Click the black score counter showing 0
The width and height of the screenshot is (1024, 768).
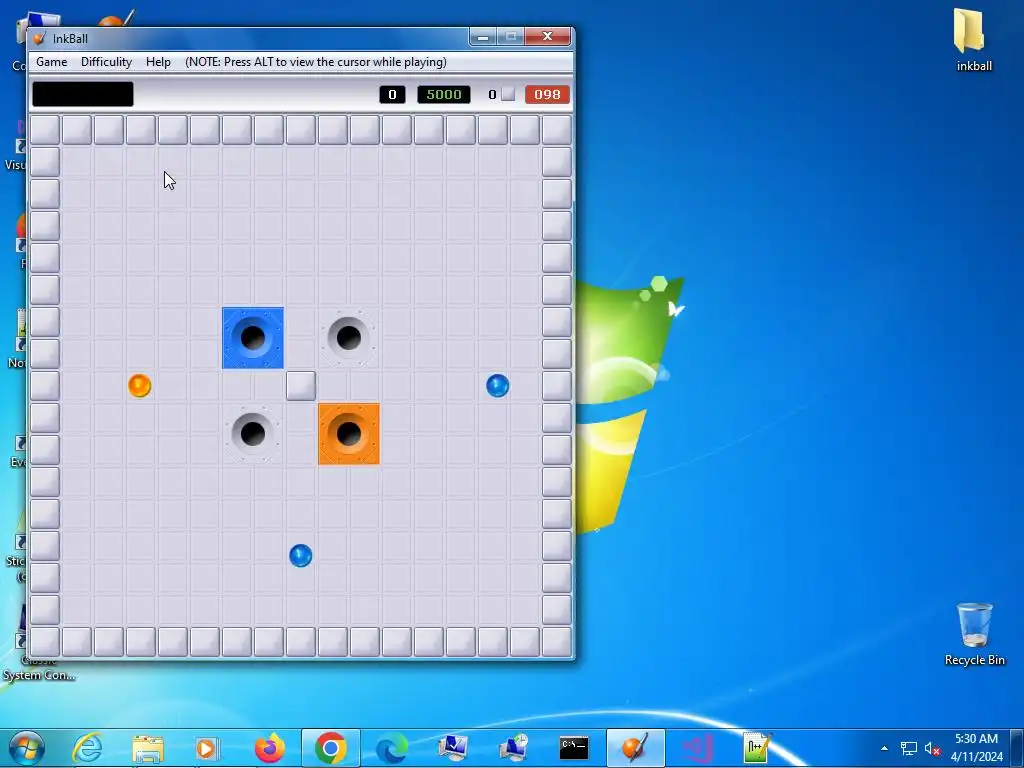click(x=392, y=95)
